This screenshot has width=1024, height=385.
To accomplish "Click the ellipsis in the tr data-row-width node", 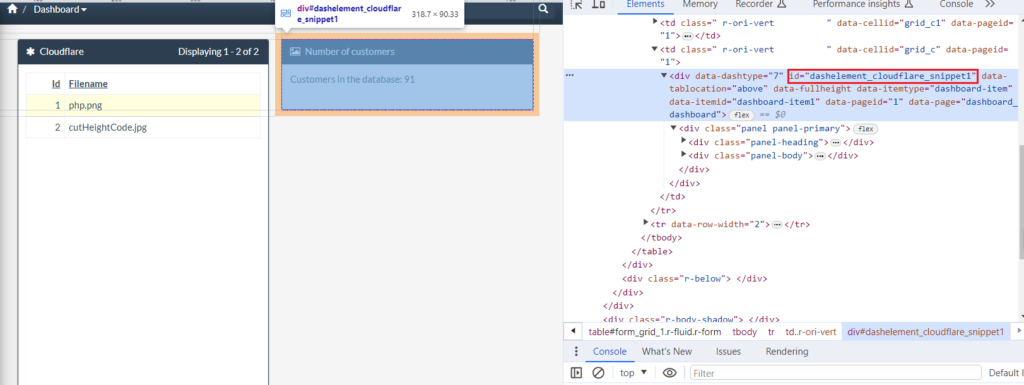I will [776, 224].
